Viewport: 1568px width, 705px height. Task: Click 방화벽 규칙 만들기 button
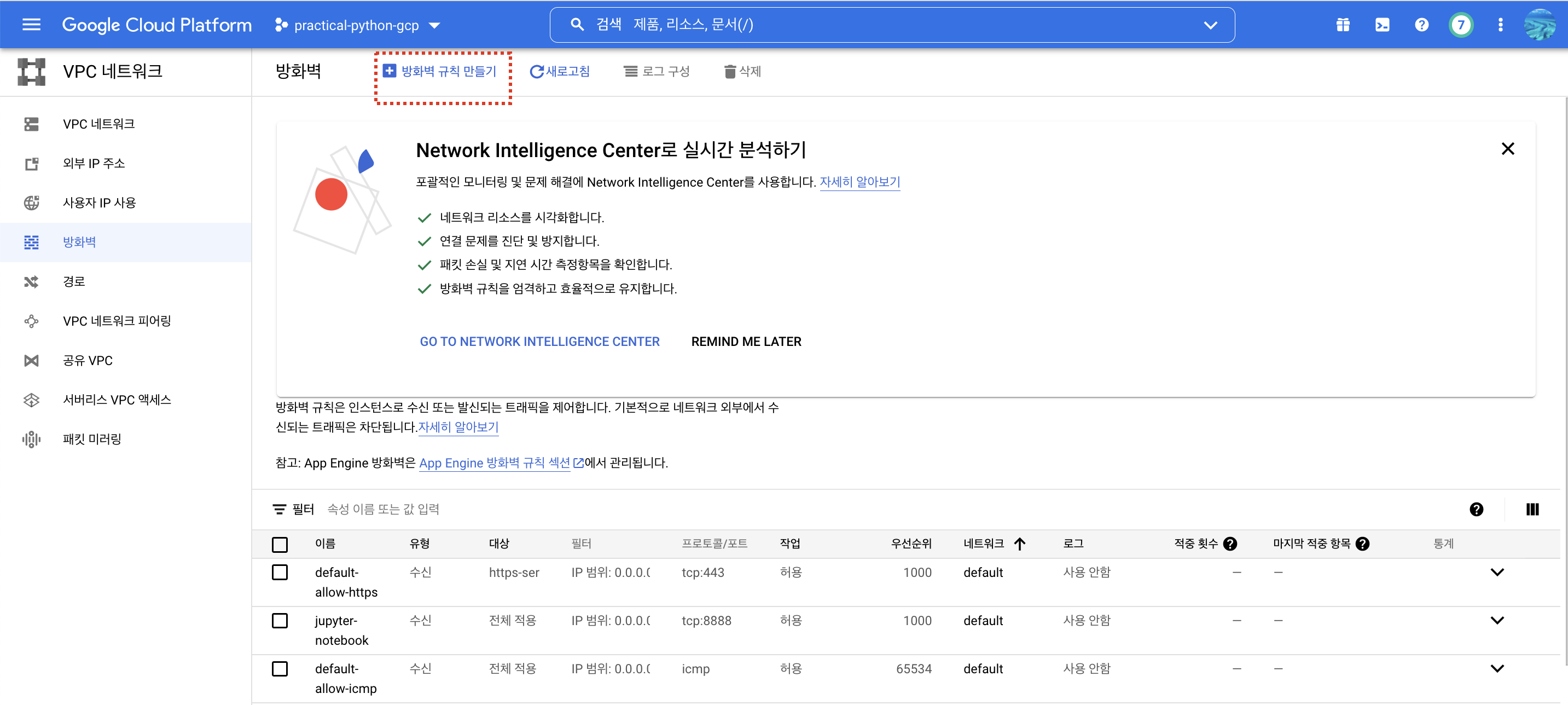click(439, 71)
